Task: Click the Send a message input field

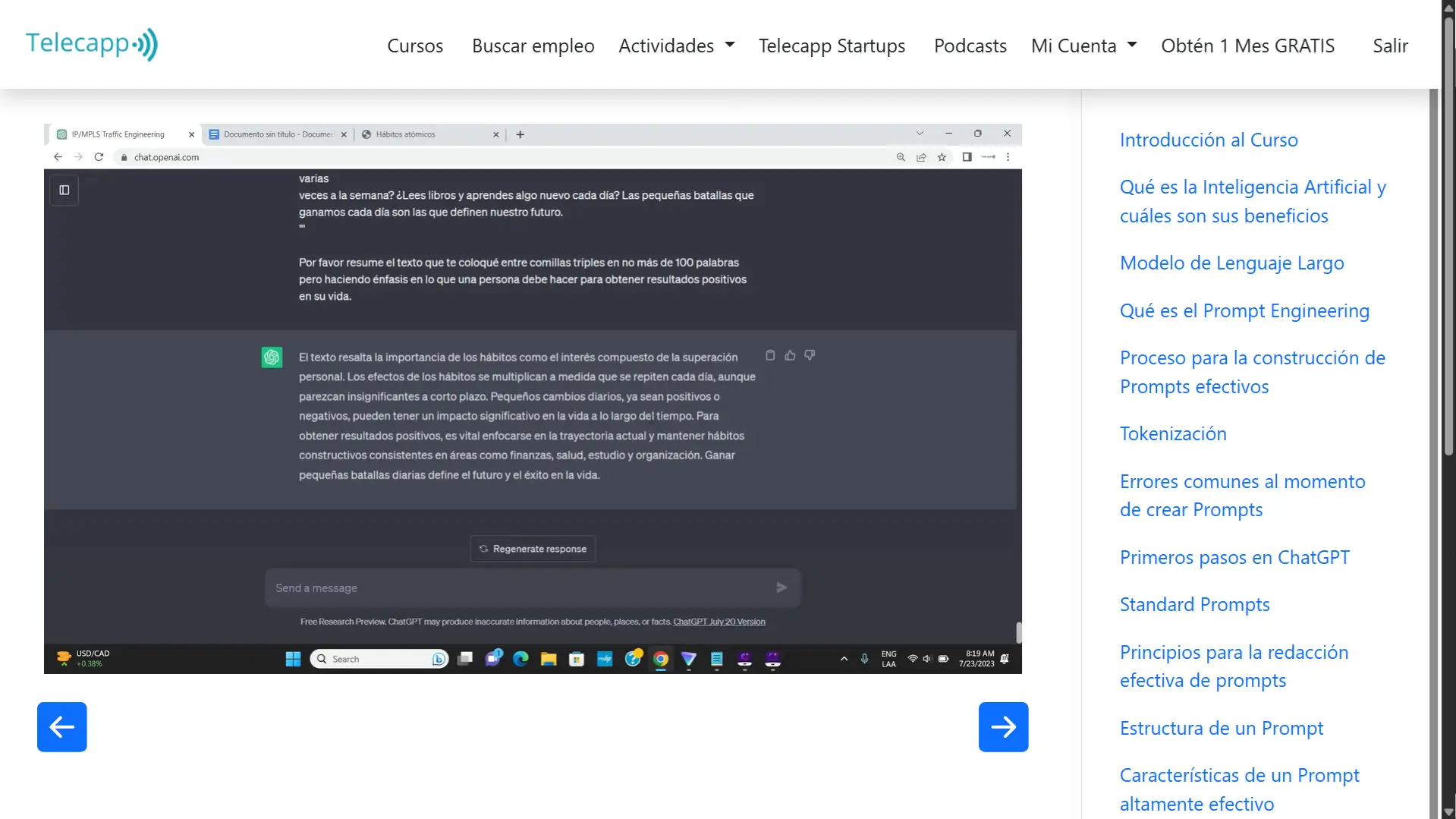Action: 455,587
